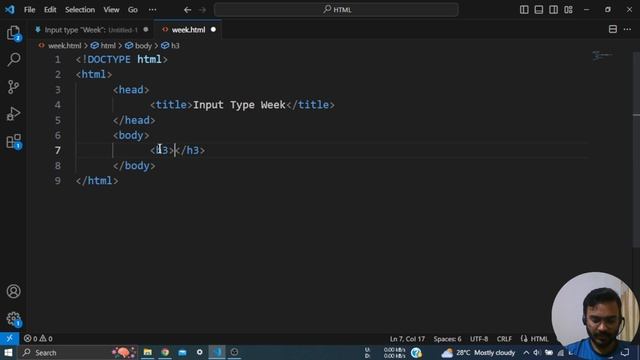
Task: Click line number 4 in the gutter
Action: coord(58,105)
